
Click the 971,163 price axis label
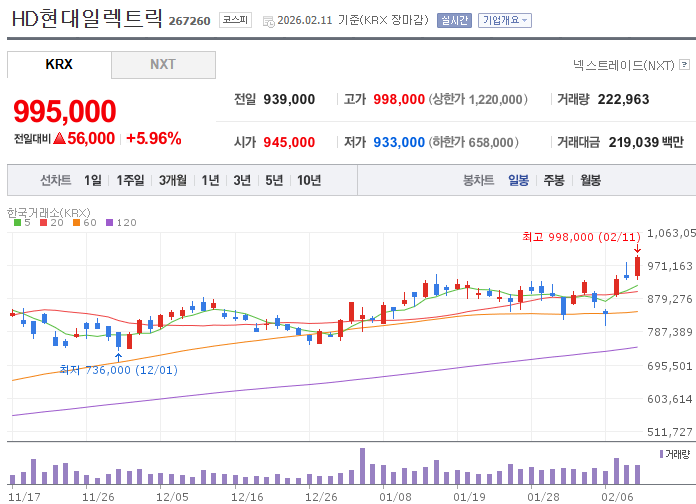[669, 266]
